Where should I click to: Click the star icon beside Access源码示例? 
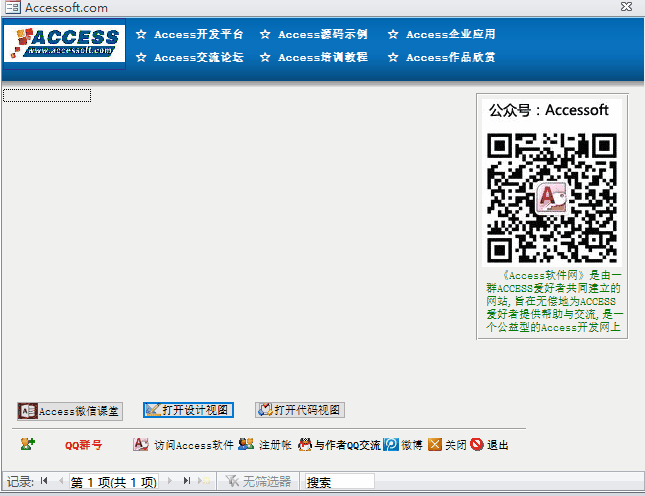click(265, 34)
